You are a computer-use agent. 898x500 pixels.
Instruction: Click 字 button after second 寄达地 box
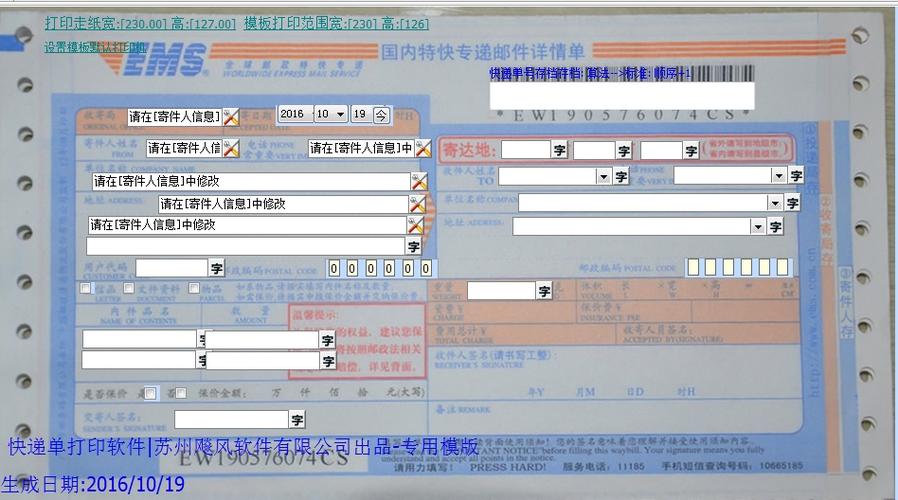[x=624, y=151]
